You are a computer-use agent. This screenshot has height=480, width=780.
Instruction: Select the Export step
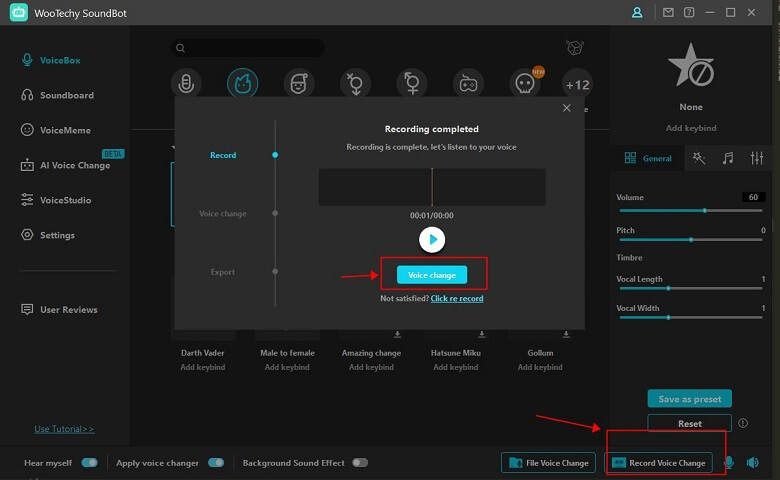click(222, 272)
